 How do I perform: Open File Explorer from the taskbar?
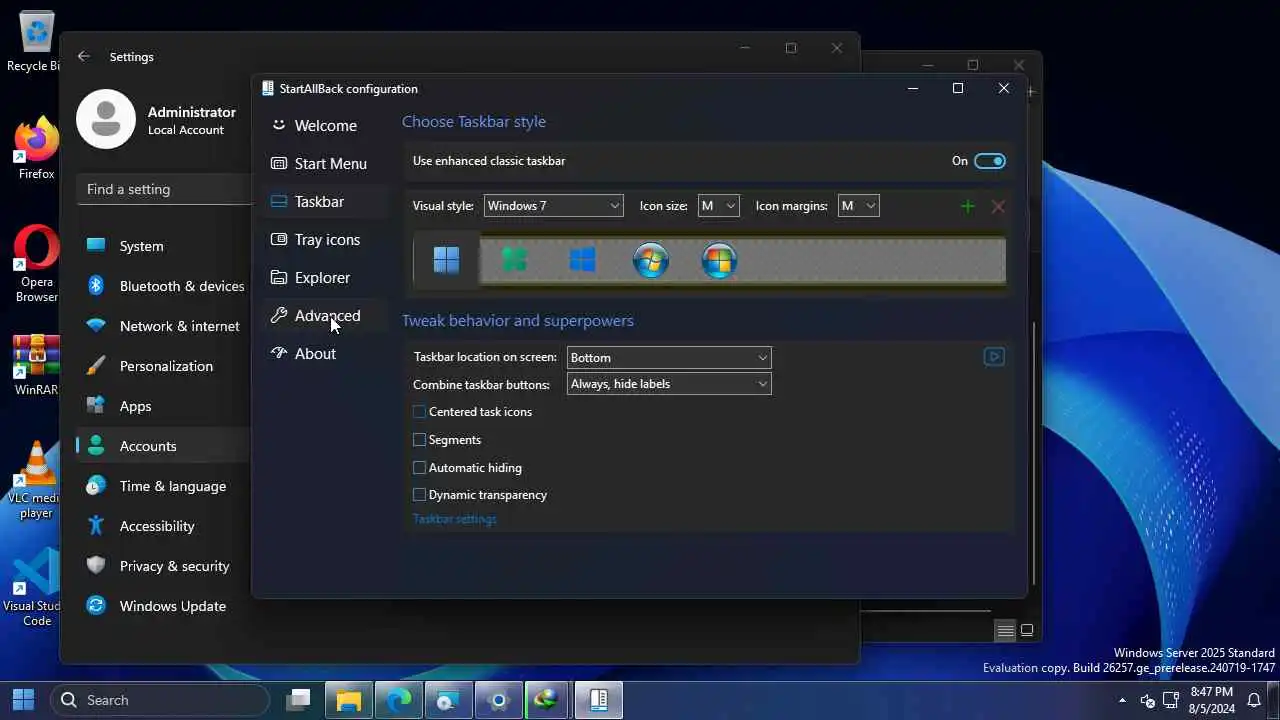(x=347, y=700)
